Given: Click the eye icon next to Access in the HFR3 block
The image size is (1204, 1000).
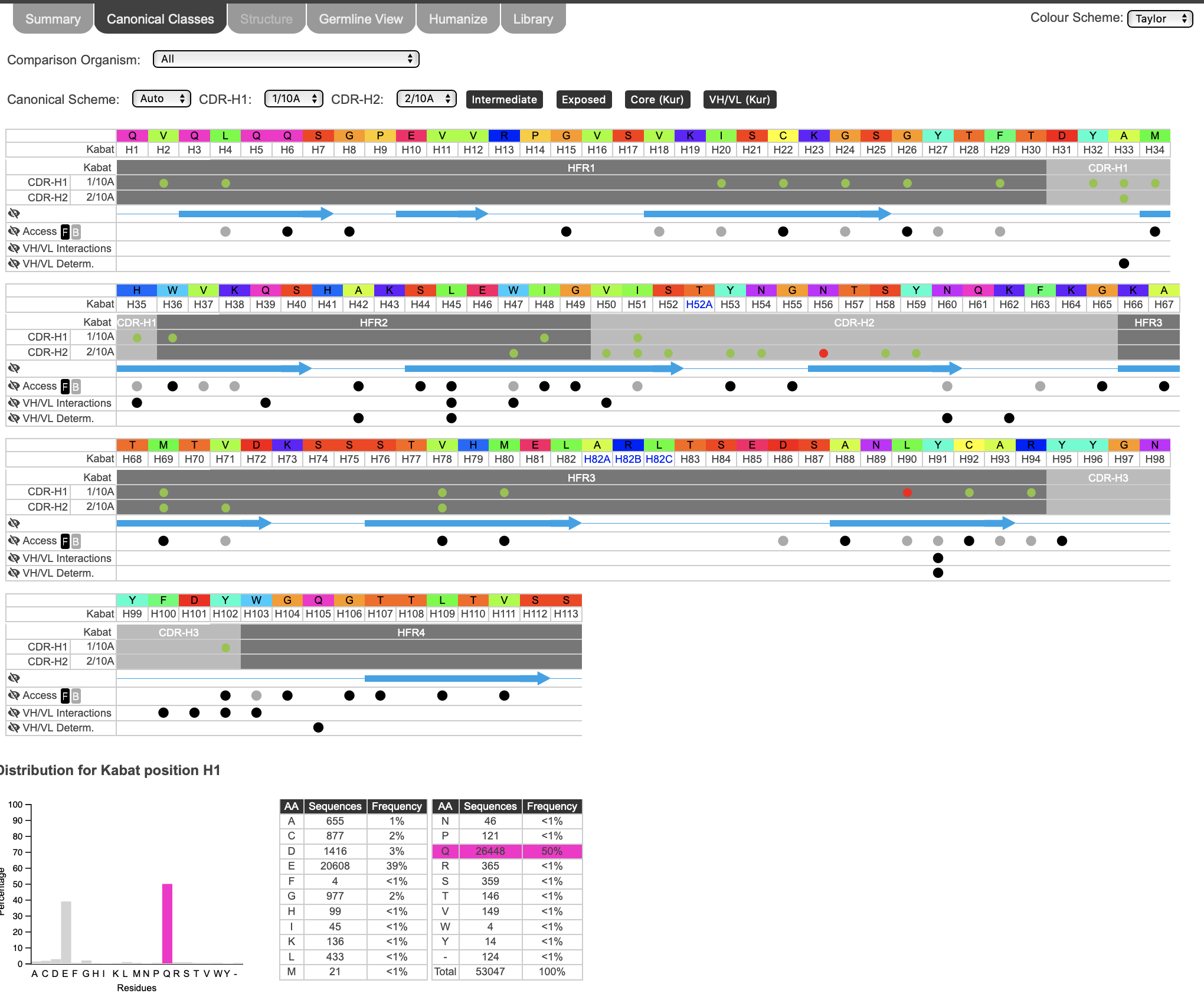Looking at the screenshot, I should point(13,541).
